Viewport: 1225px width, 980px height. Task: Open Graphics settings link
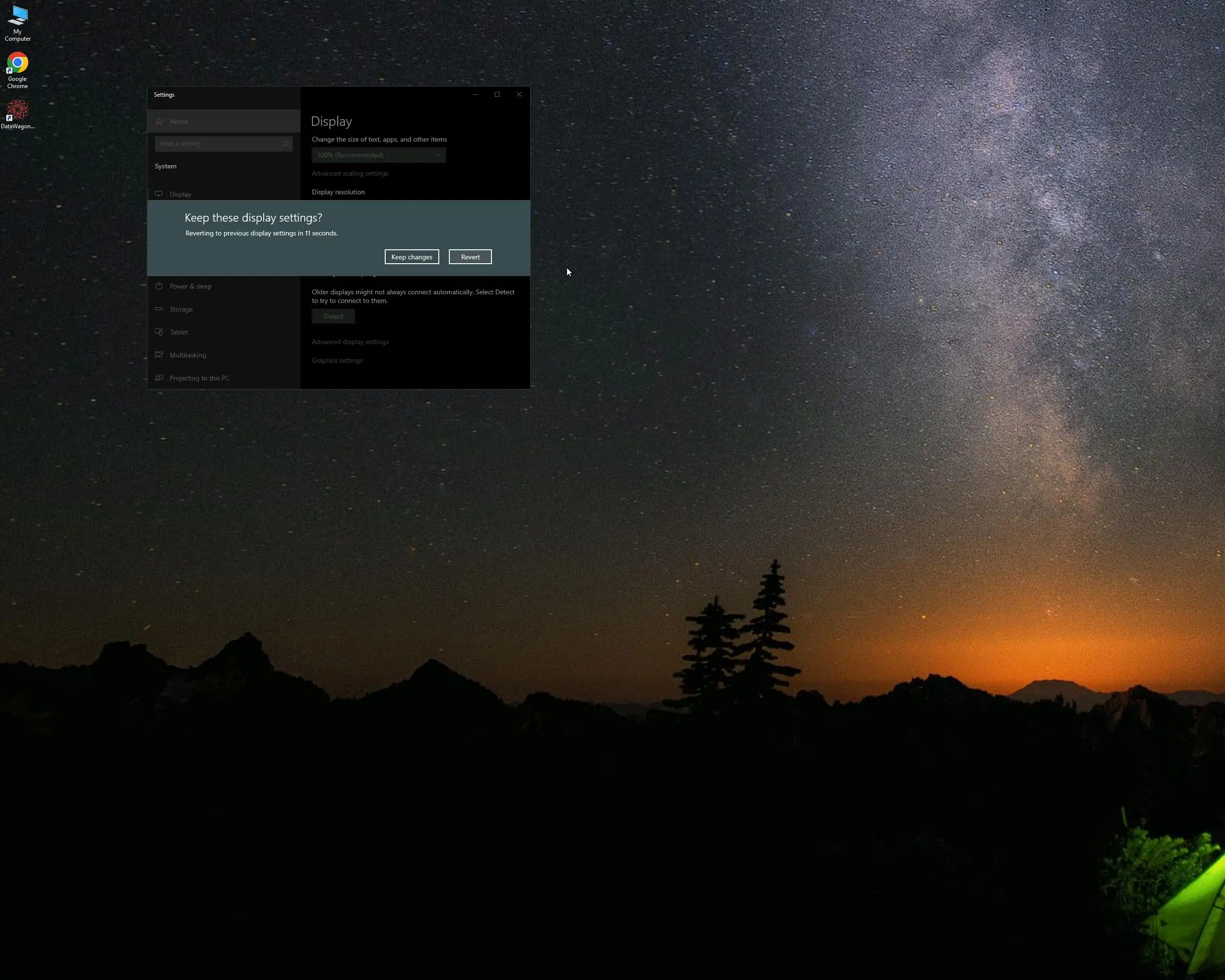coord(337,361)
